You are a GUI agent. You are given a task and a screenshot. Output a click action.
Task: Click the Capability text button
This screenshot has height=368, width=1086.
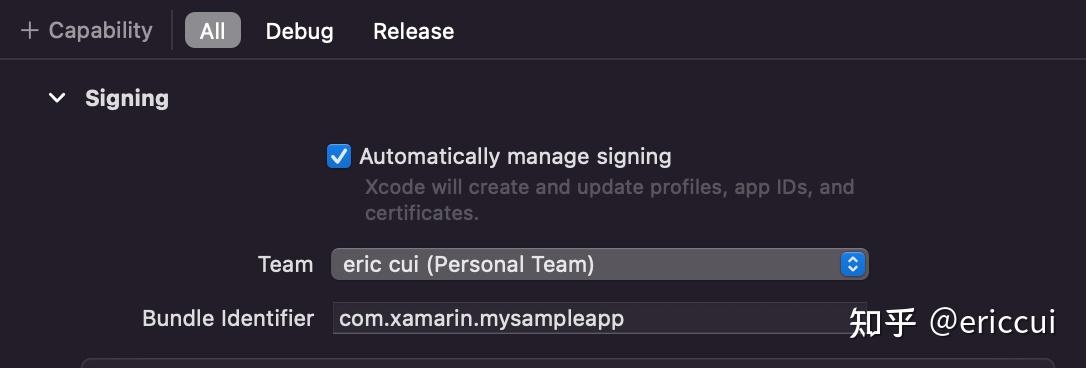pyautogui.click(x=100, y=30)
